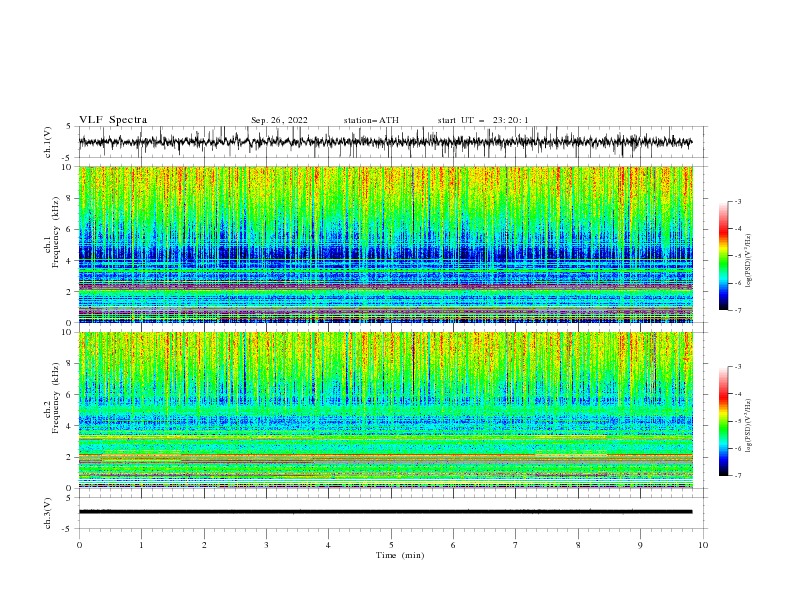Click the "ch.3(V)" axis label
Screen dimensions: 792x612
[x=48, y=513]
